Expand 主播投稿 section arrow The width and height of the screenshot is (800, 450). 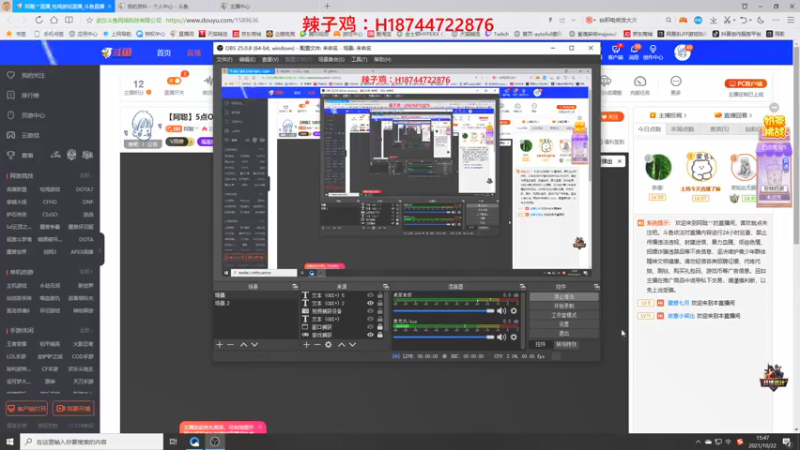pyautogui.click(x=685, y=115)
